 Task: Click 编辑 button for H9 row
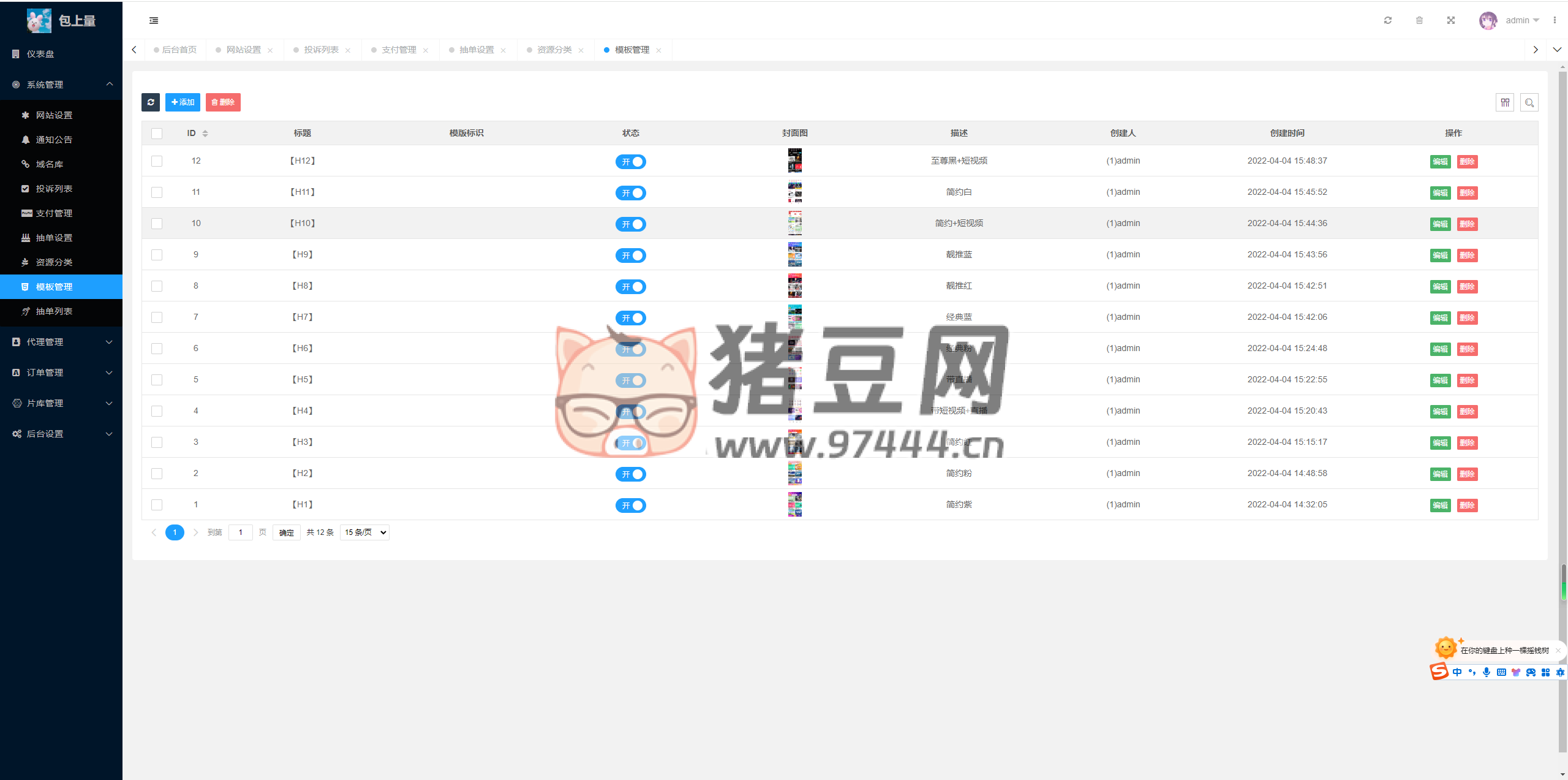pos(1440,256)
